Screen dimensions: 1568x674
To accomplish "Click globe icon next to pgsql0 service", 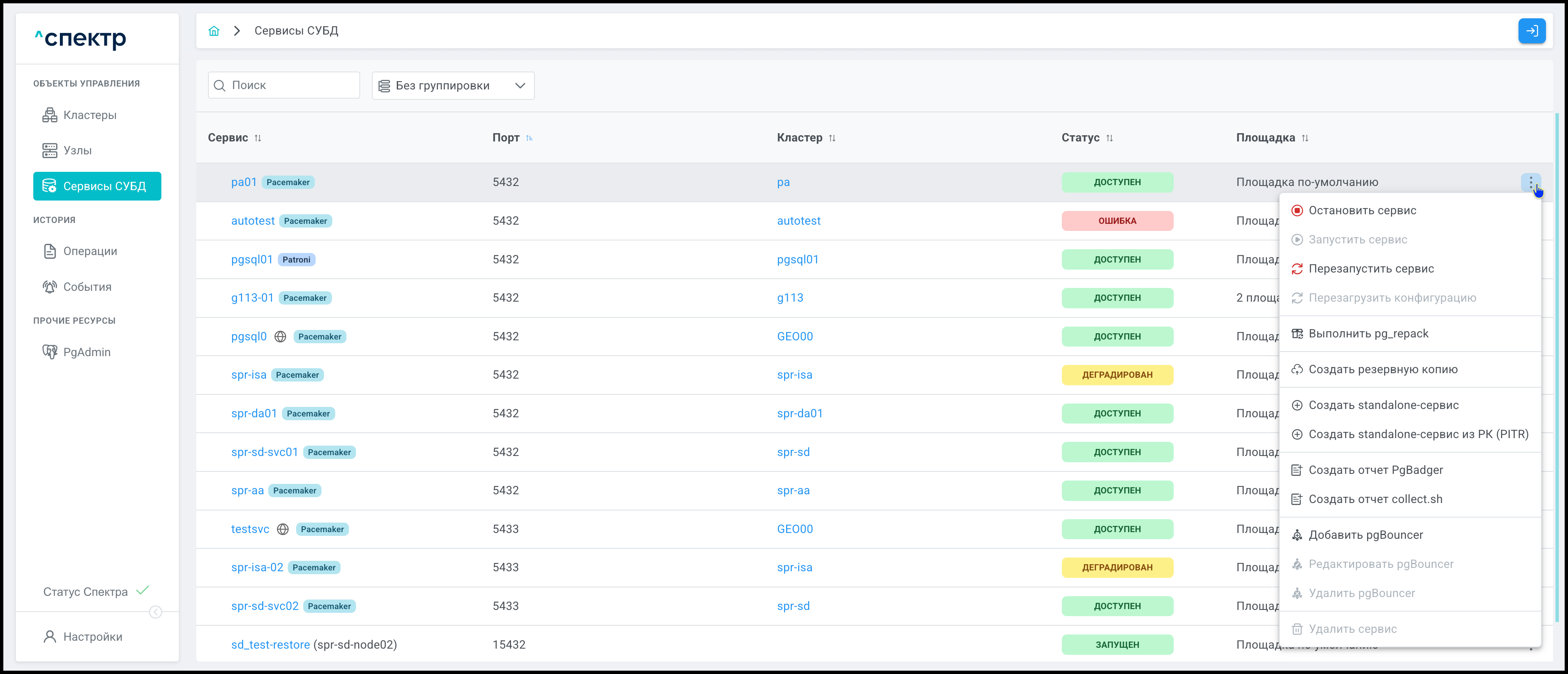I will 280,337.
